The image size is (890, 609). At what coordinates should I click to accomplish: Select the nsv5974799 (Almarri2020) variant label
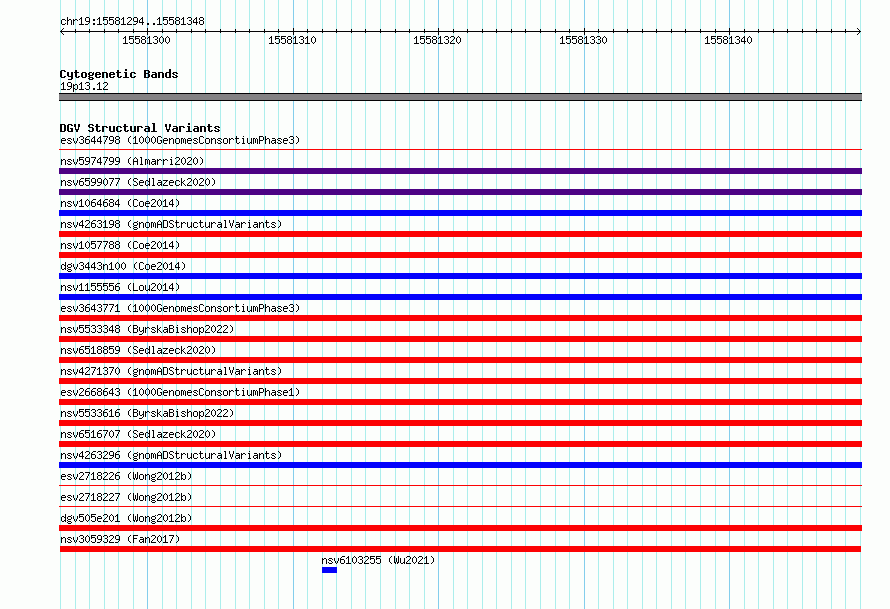132,161
